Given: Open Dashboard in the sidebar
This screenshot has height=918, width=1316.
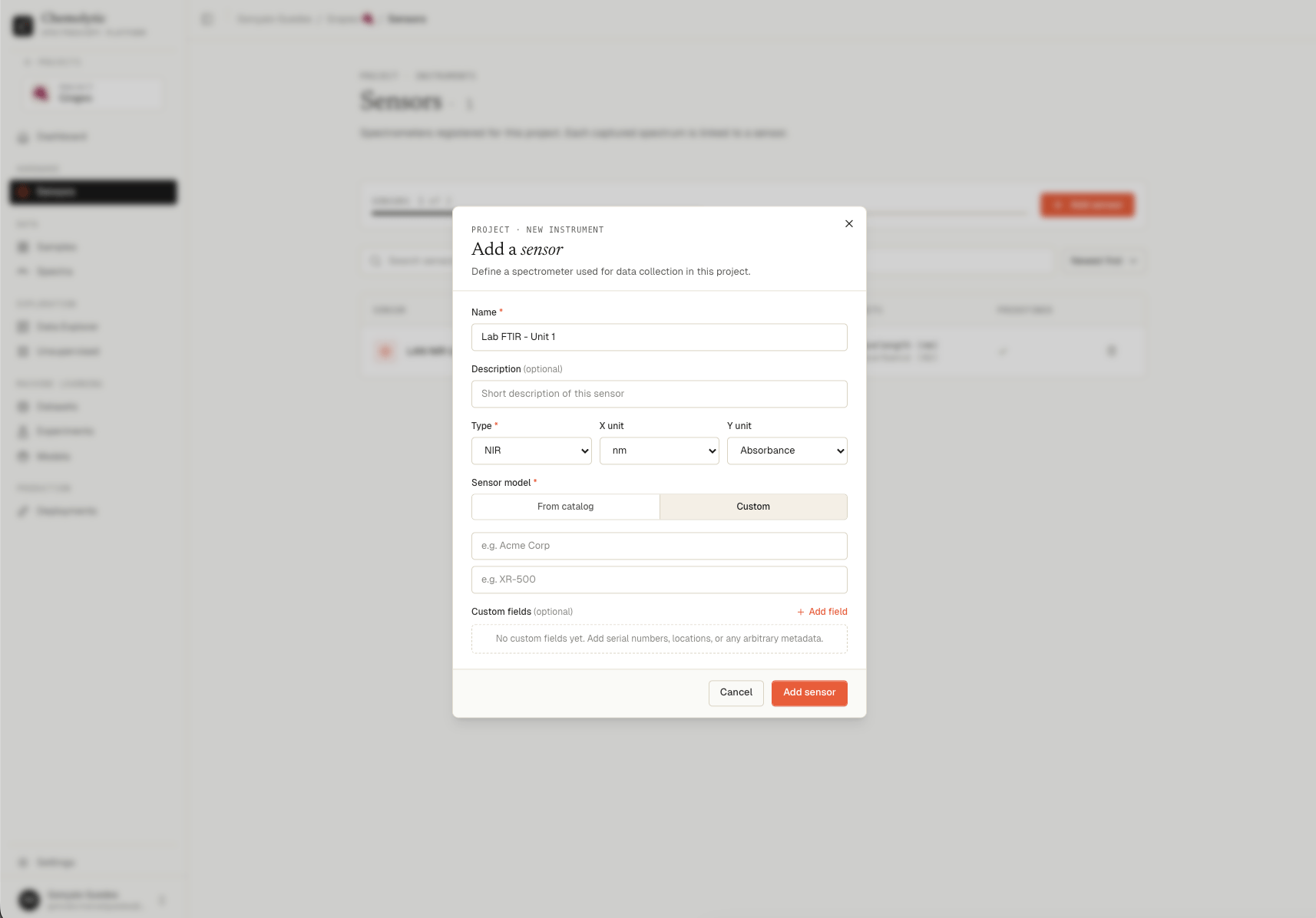Looking at the screenshot, I should 92,137.
